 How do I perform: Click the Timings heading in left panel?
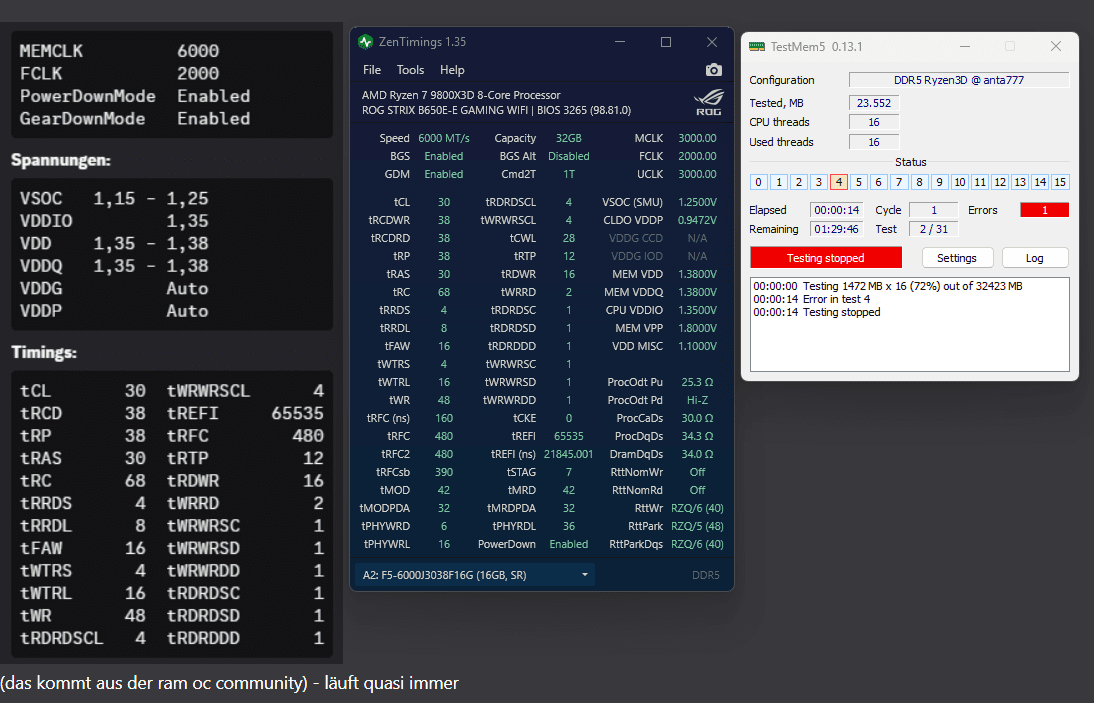(x=44, y=352)
